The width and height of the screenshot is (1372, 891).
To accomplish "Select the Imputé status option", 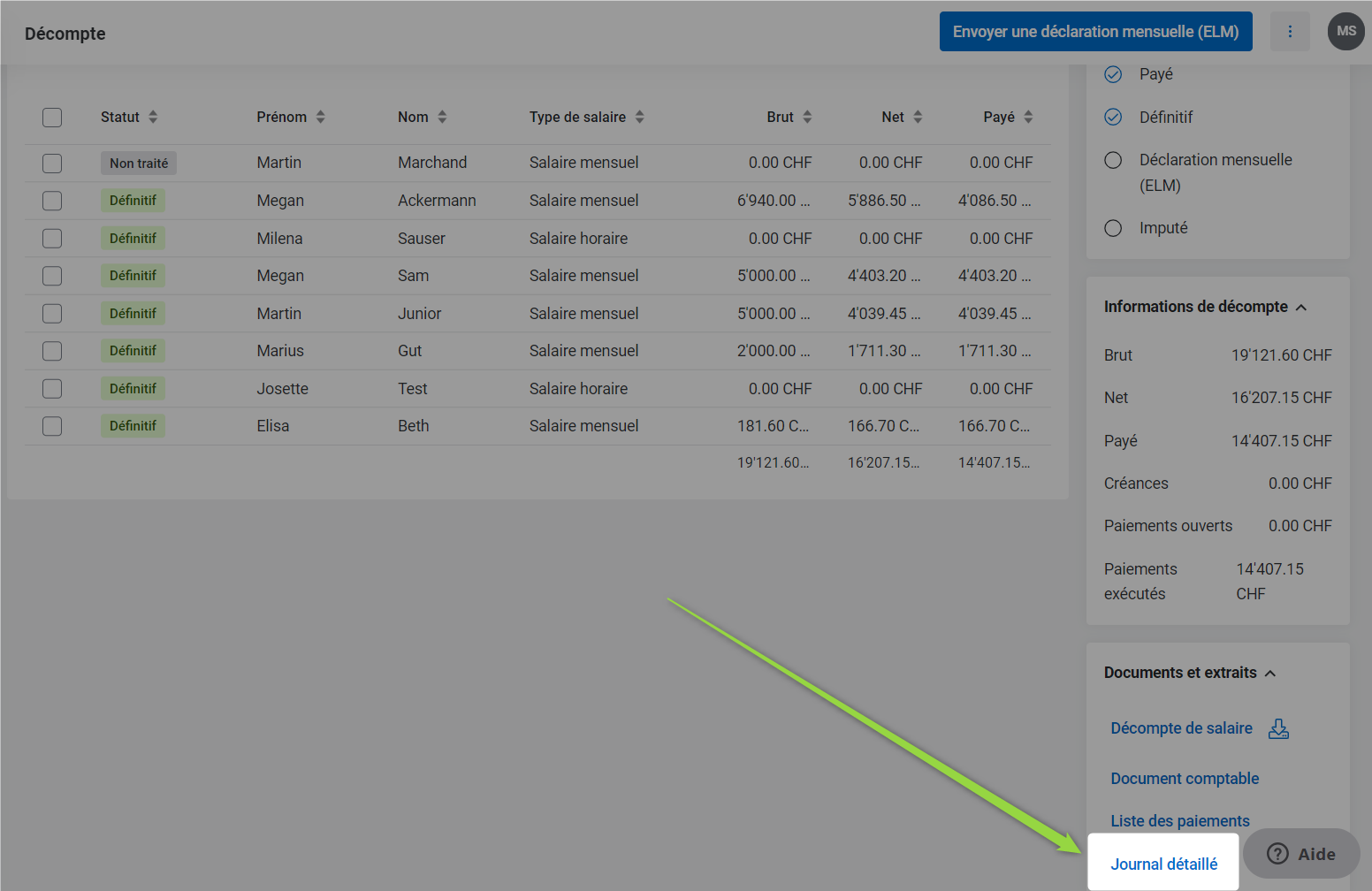I will point(1113,228).
